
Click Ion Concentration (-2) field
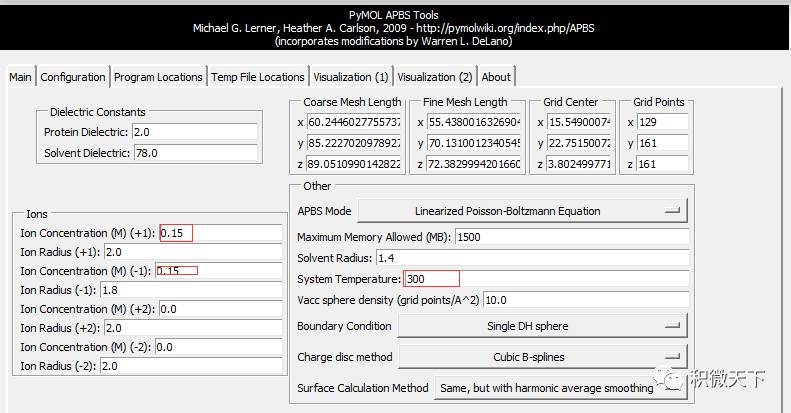pos(219,347)
